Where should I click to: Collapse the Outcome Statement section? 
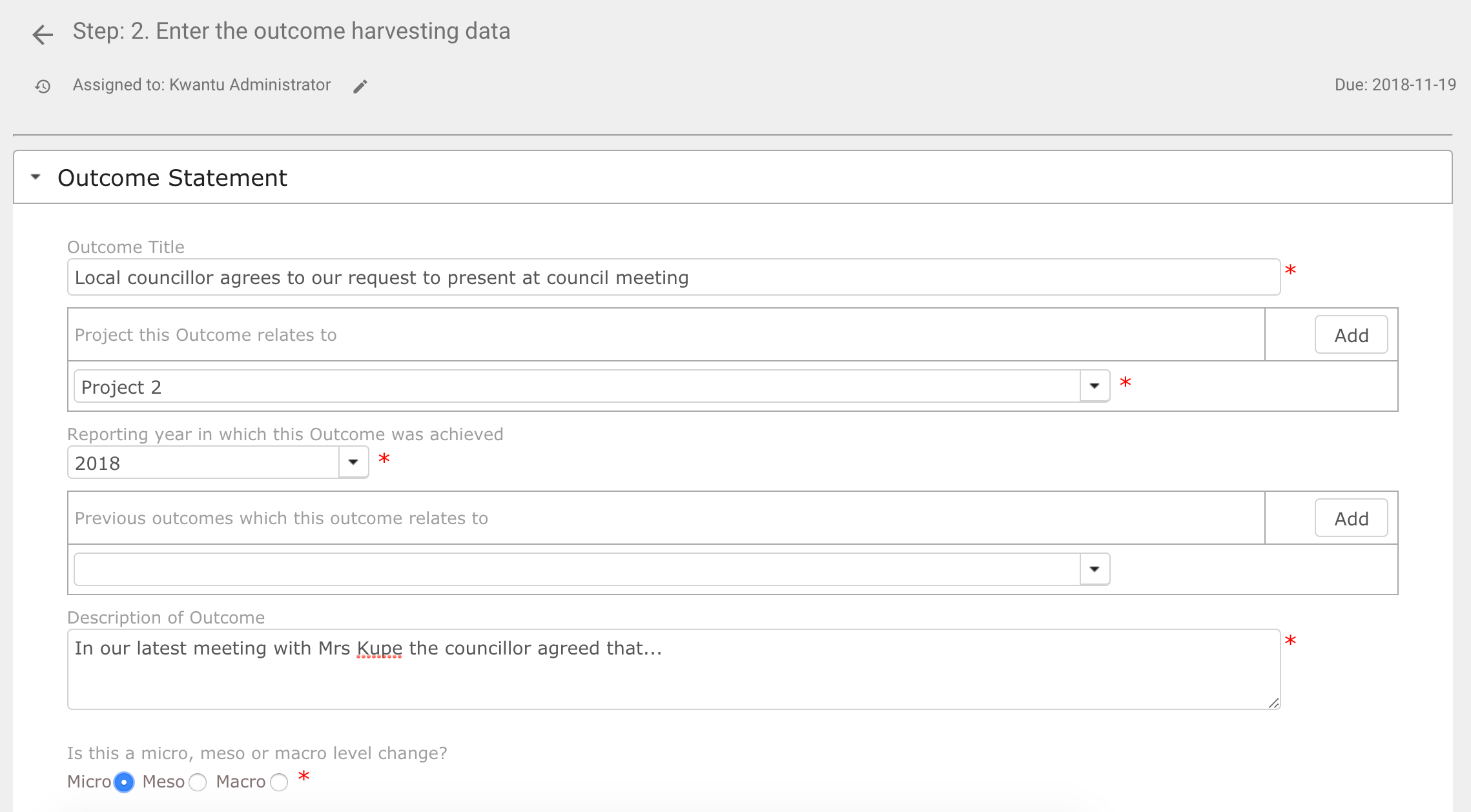(x=36, y=177)
